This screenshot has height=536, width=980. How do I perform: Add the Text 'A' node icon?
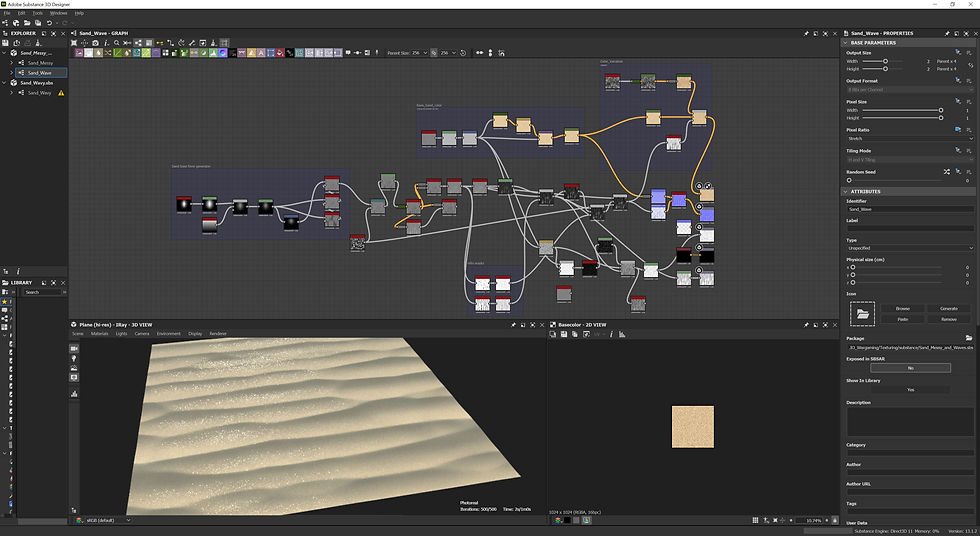[x=261, y=53]
